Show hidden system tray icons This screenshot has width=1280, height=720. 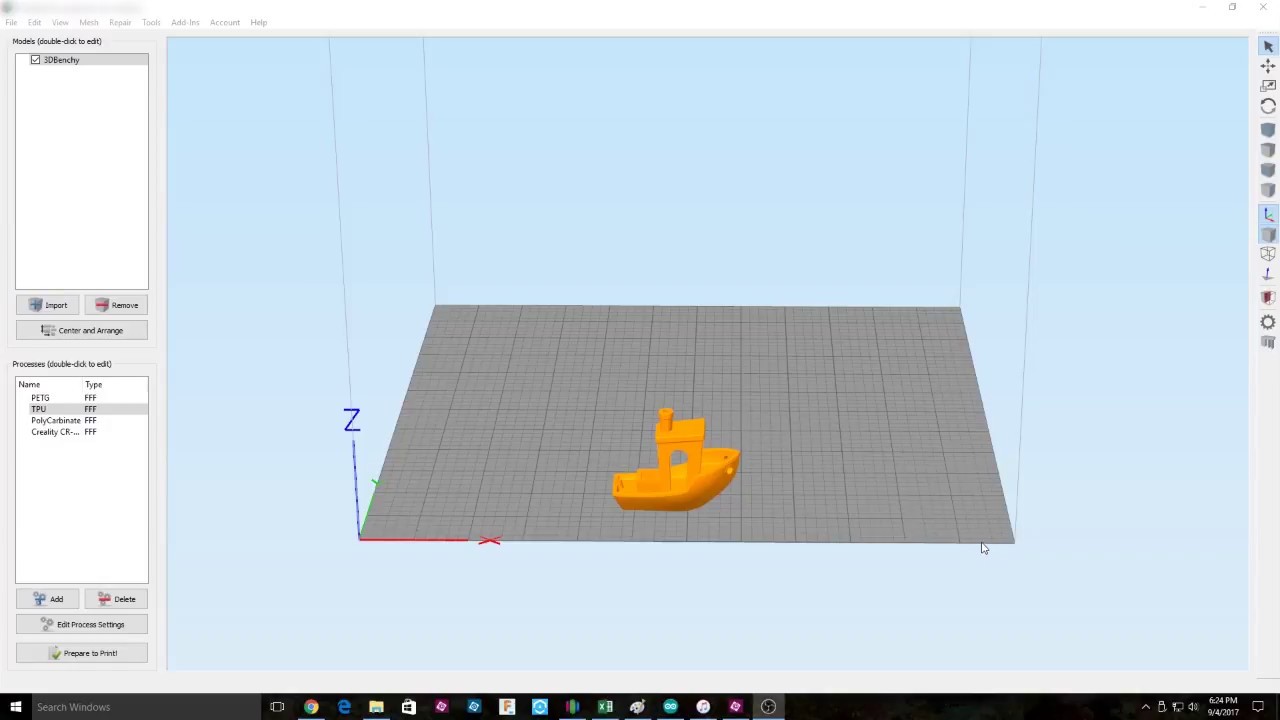tap(1146, 707)
